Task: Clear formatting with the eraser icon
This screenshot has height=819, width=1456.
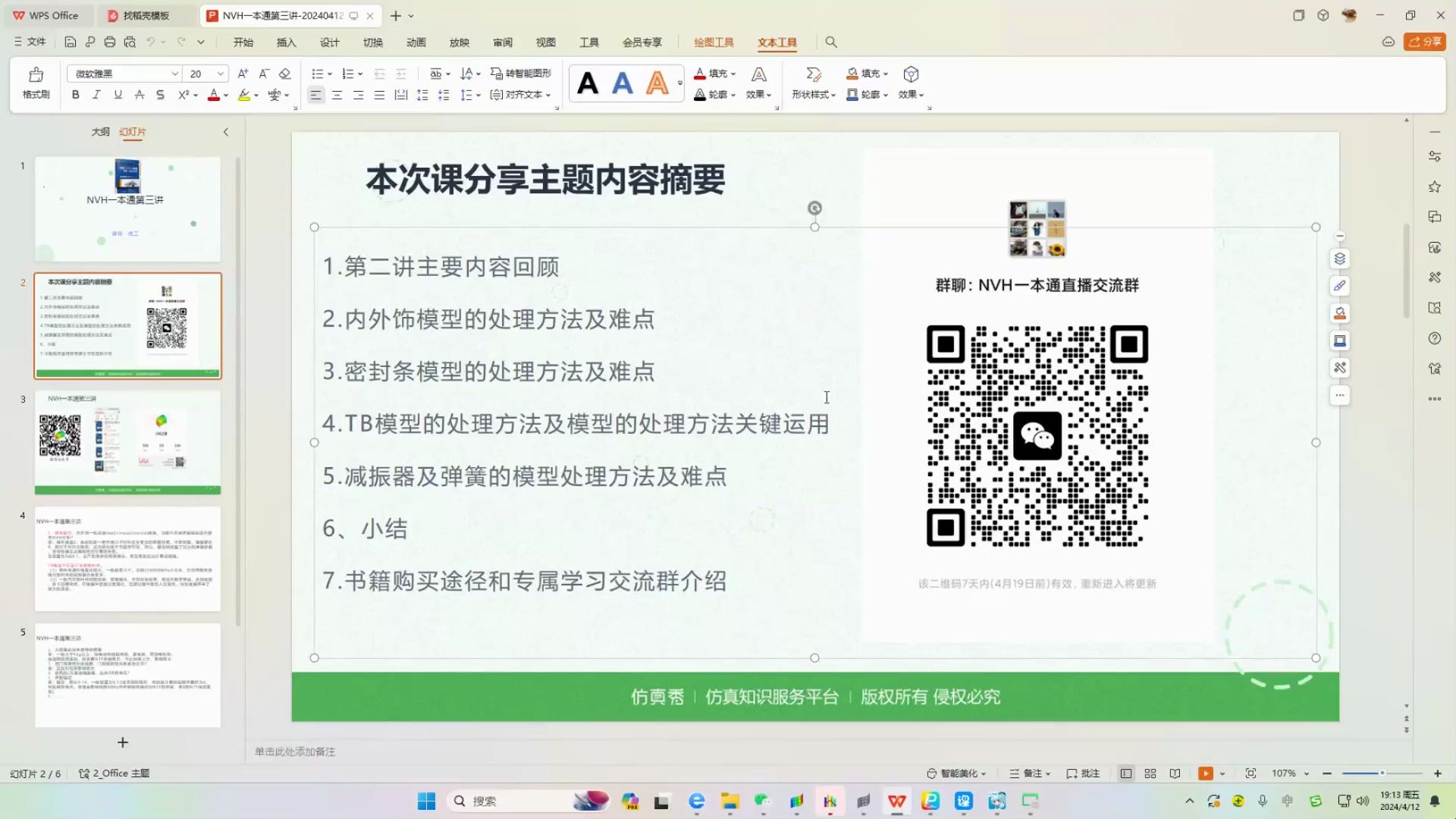Action: click(285, 74)
